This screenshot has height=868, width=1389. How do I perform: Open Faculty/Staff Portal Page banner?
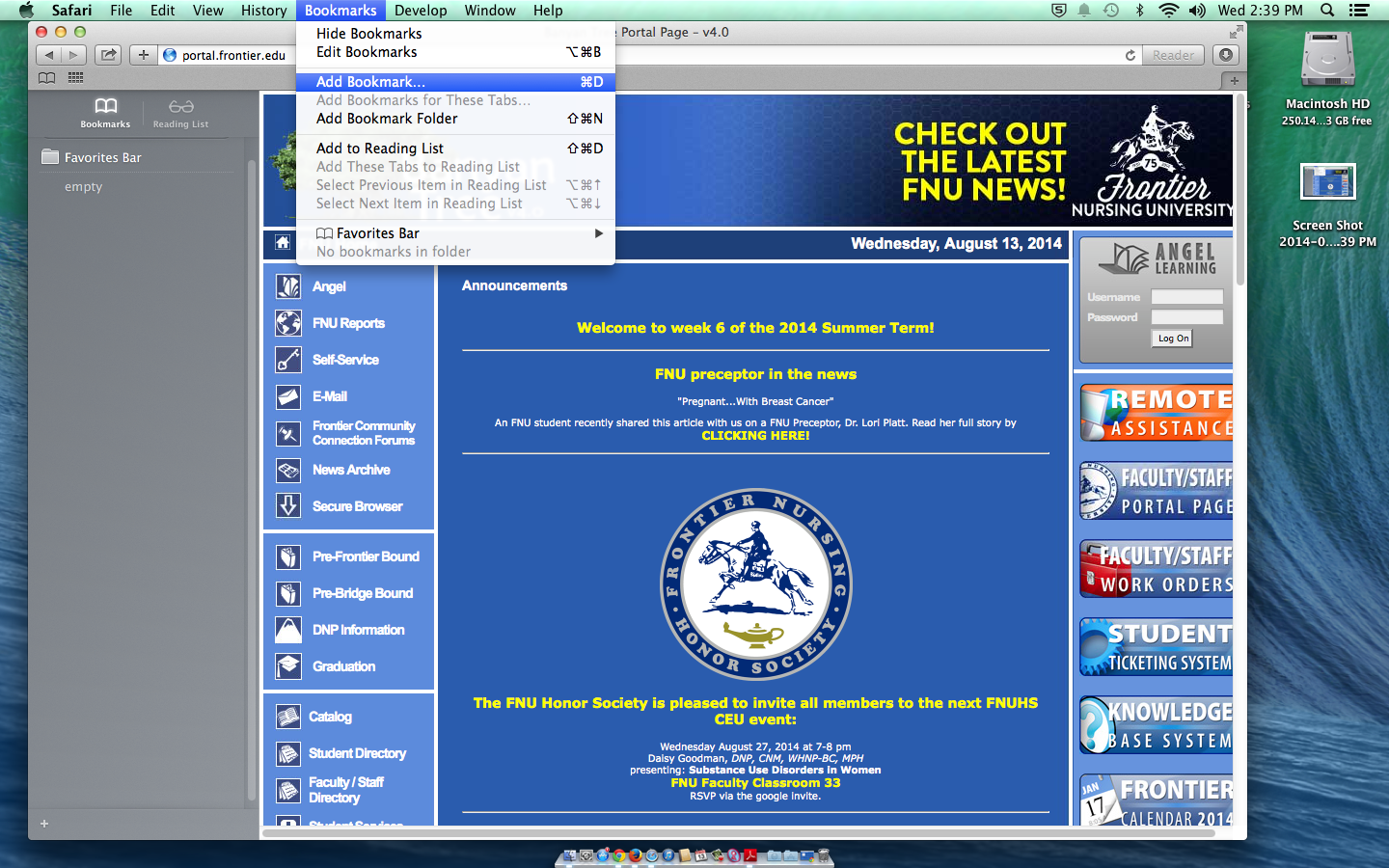[1157, 491]
